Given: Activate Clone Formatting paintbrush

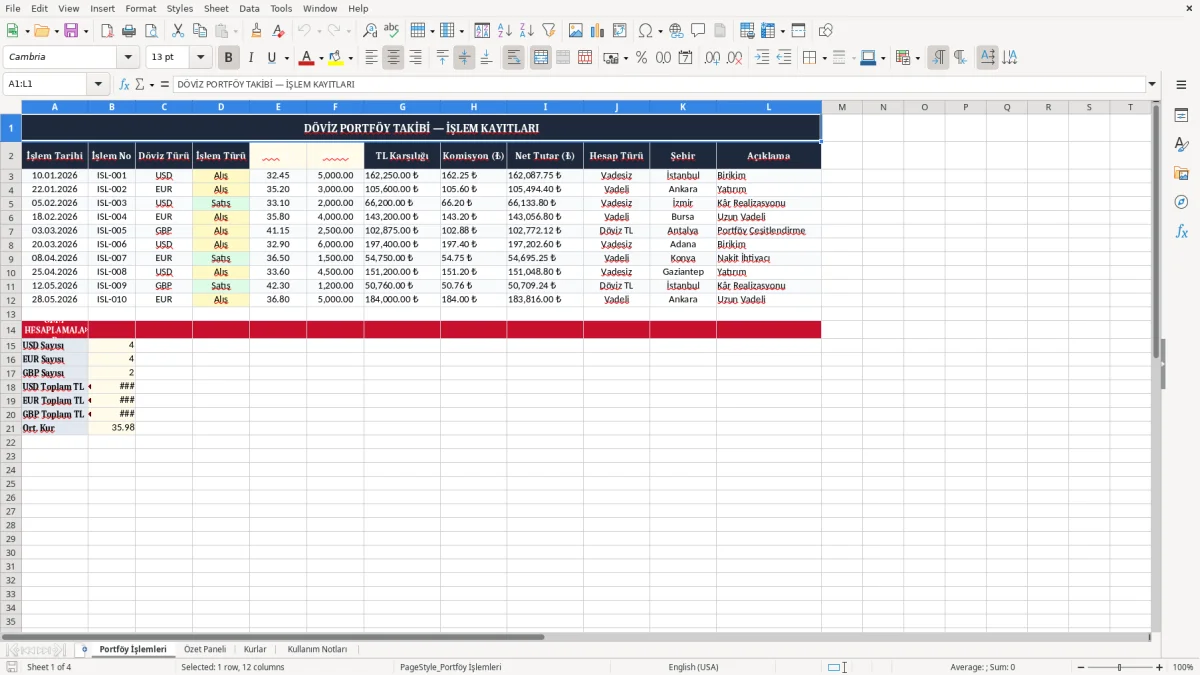Looking at the screenshot, I should coord(256,31).
